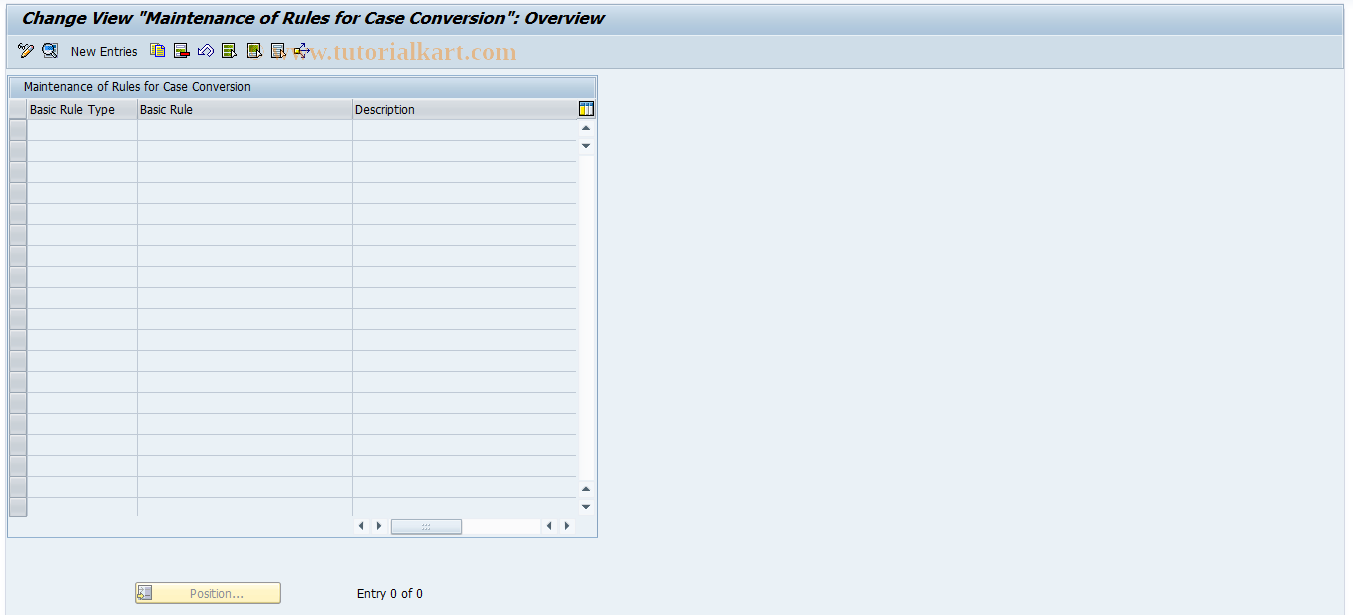Click the Select Block icon
Image resolution: width=1353 pixels, height=615 pixels.
253,51
